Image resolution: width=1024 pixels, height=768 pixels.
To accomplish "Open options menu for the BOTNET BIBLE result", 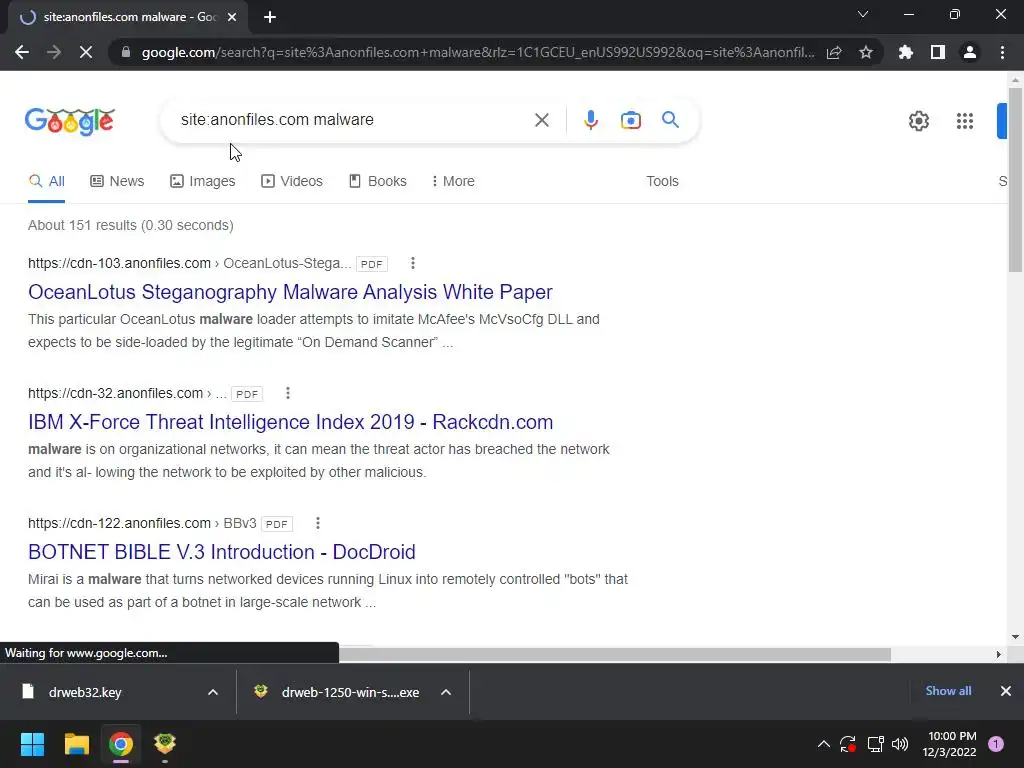I will coord(317,523).
